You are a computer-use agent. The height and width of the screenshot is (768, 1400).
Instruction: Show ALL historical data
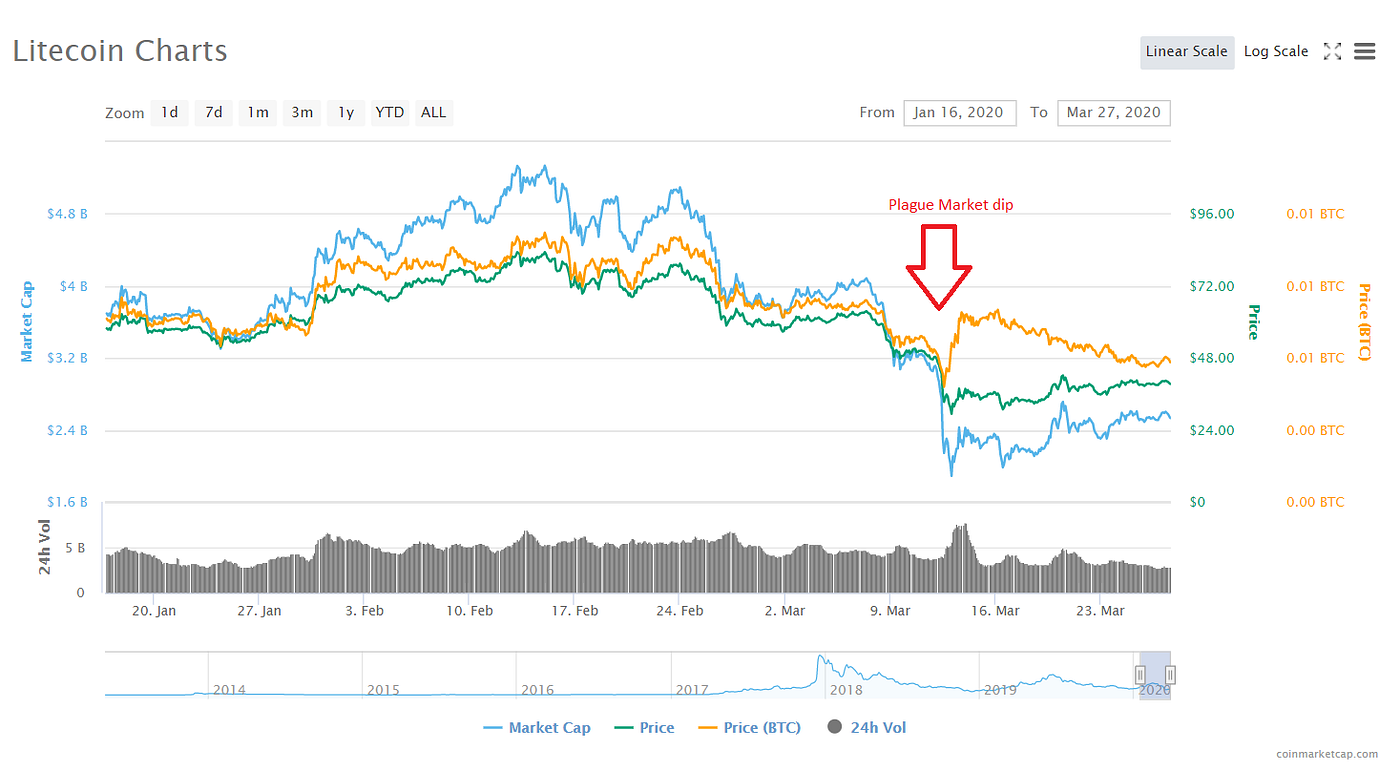tap(433, 112)
